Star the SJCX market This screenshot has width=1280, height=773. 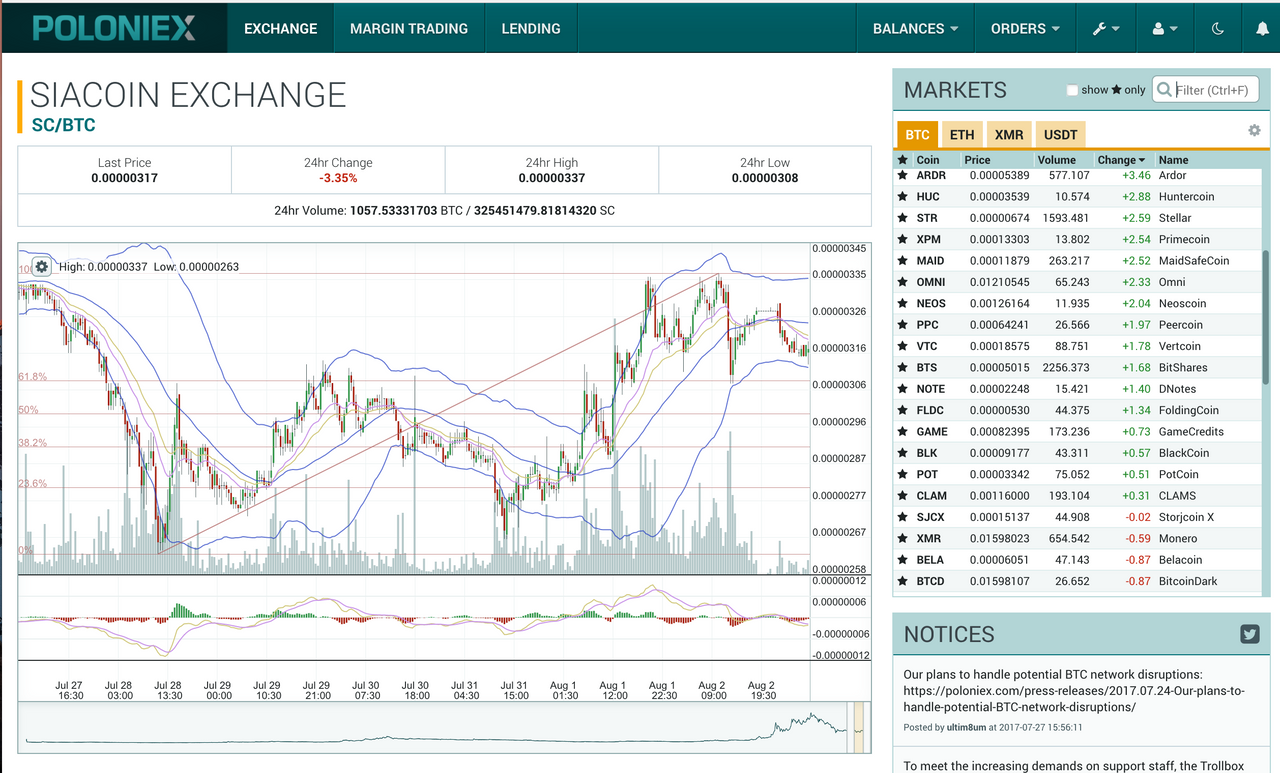coord(903,517)
